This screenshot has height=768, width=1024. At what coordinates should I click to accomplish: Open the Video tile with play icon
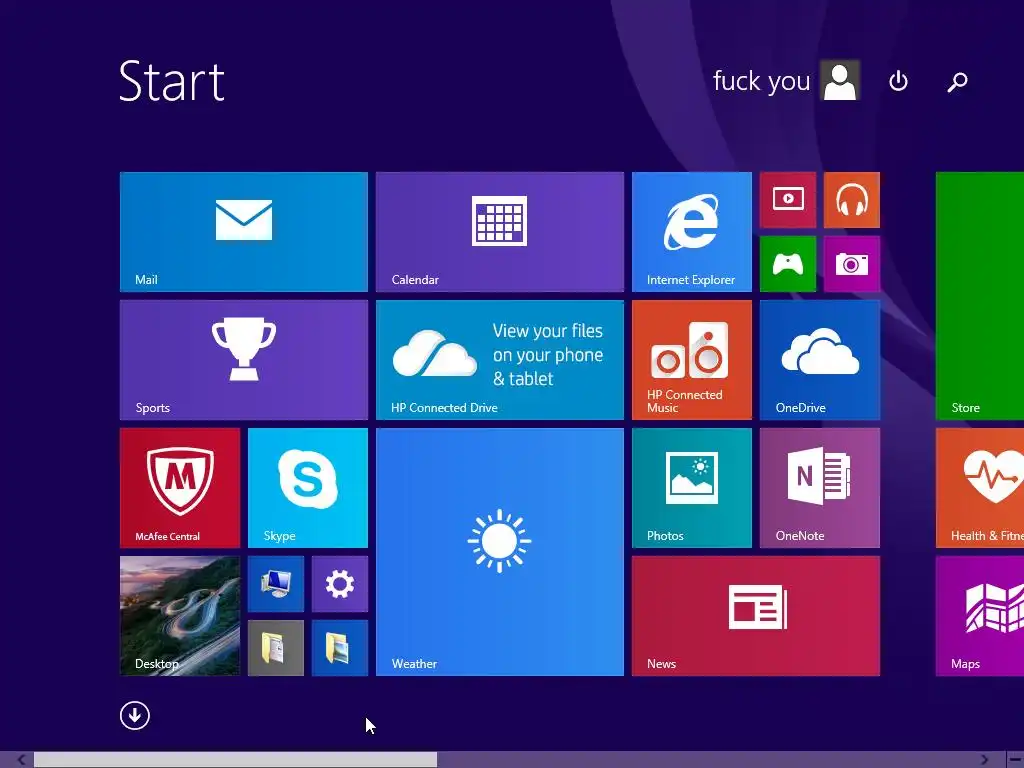pos(788,200)
